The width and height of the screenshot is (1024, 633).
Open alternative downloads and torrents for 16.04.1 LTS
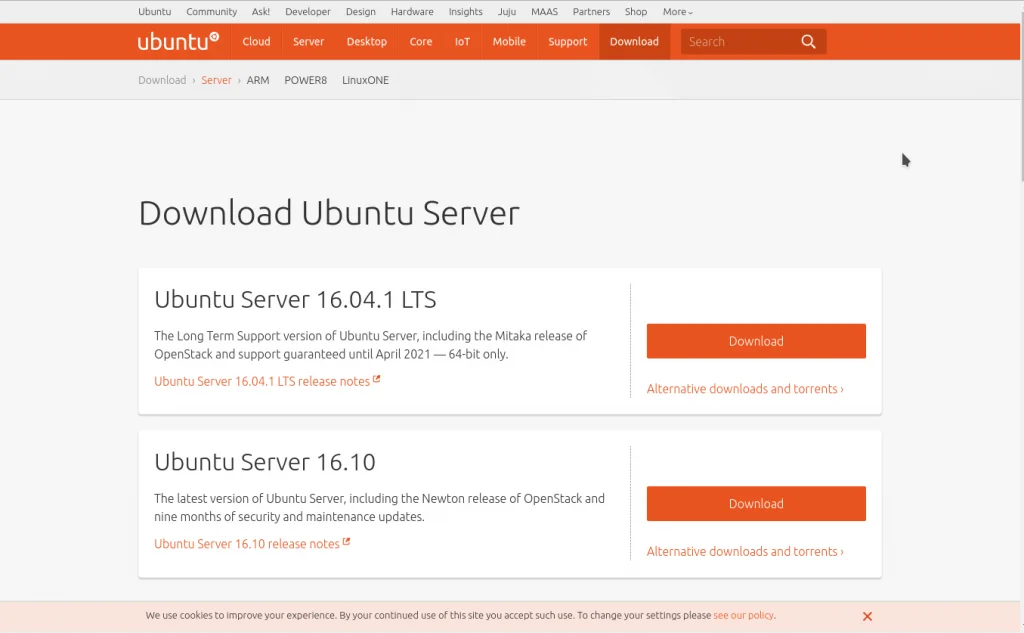tap(745, 389)
